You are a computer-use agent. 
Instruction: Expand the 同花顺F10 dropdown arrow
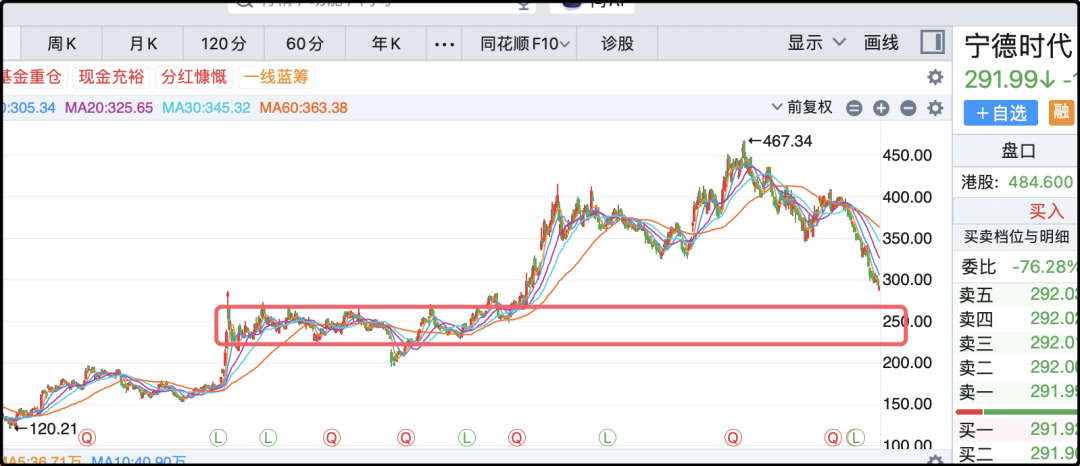click(565, 44)
